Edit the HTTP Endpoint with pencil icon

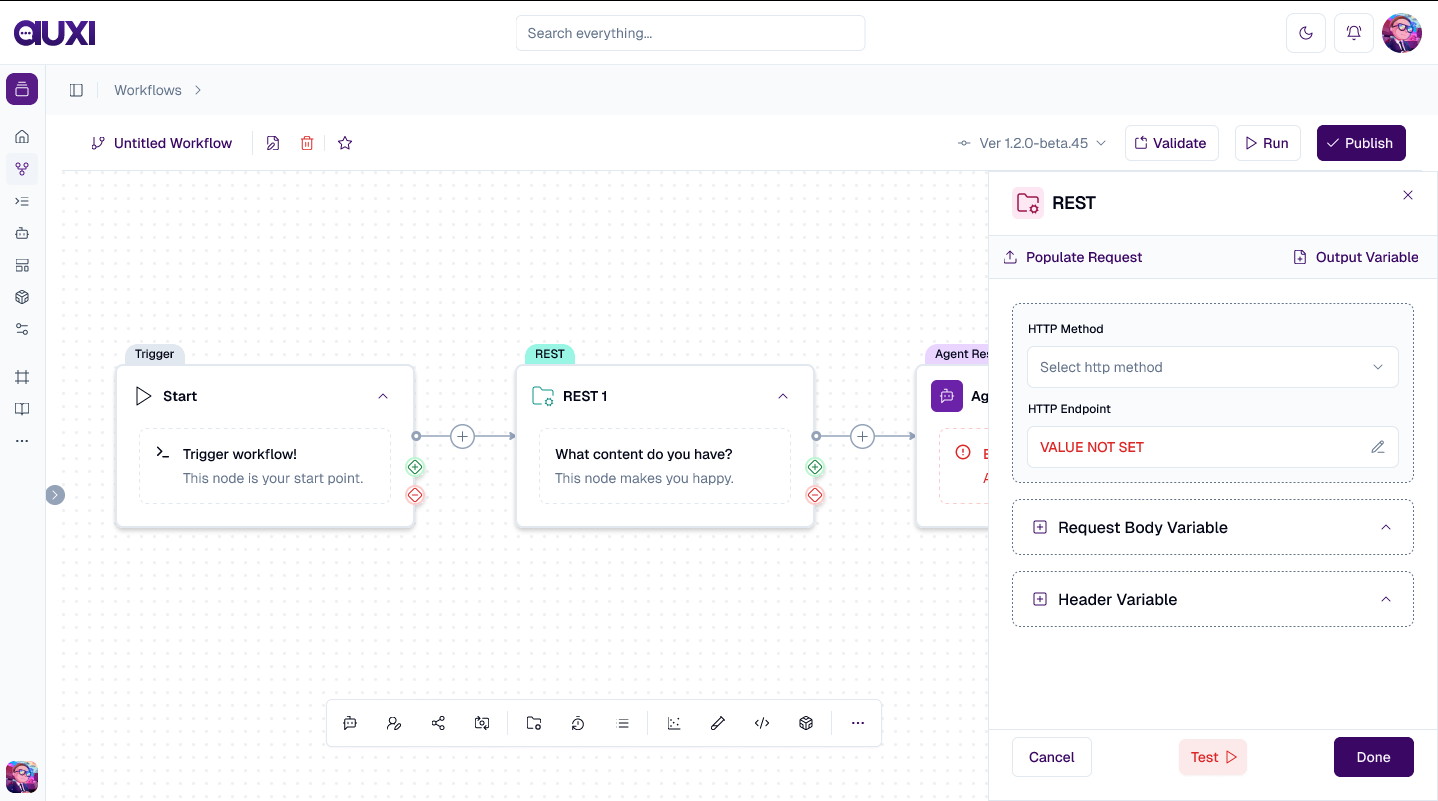pos(1378,447)
